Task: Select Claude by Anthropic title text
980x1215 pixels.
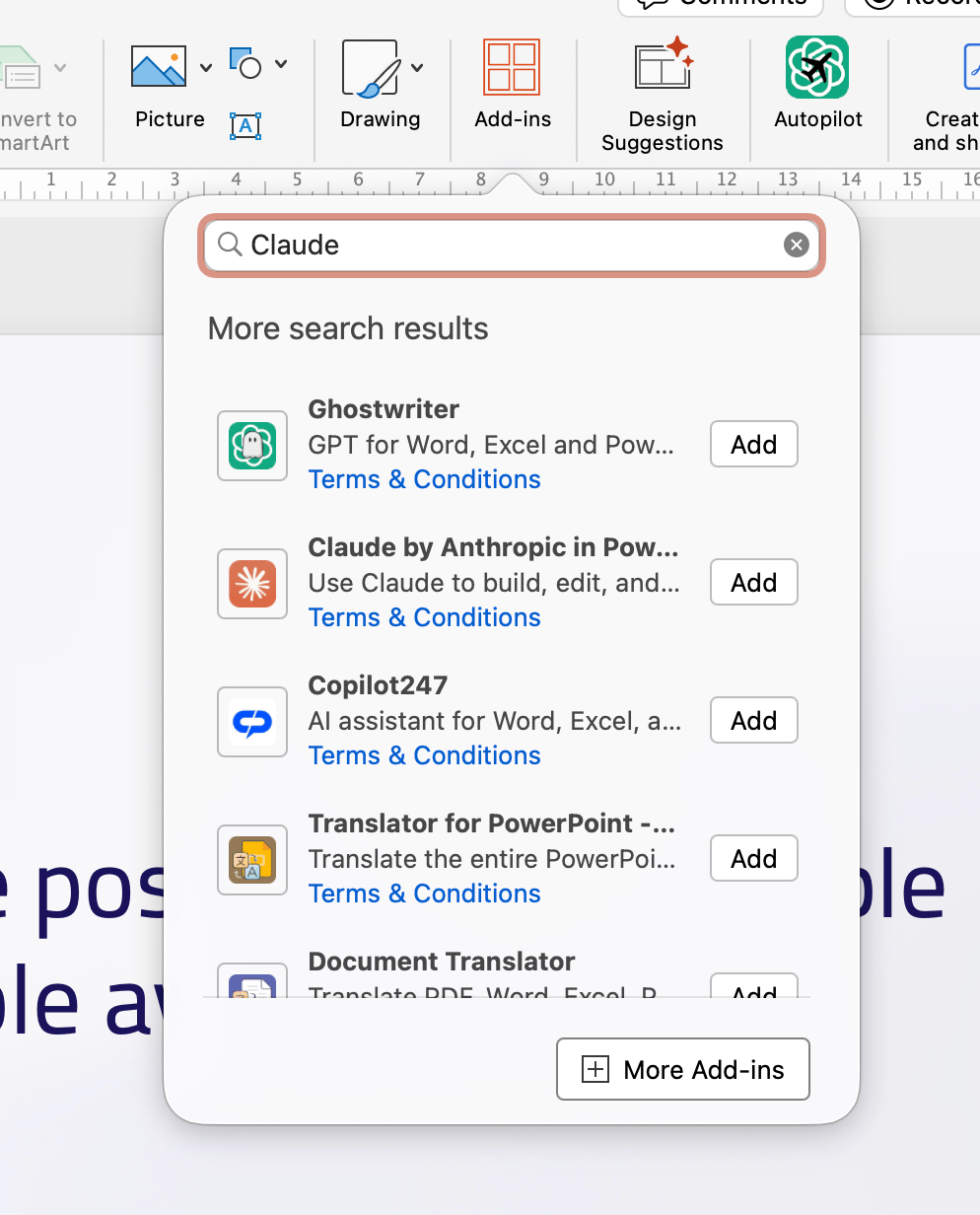Action: coord(493,547)
